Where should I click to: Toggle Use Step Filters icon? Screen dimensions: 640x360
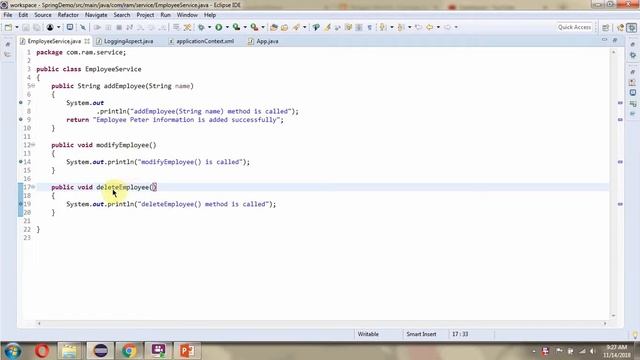pyautogui.click(x=187, y=27)
